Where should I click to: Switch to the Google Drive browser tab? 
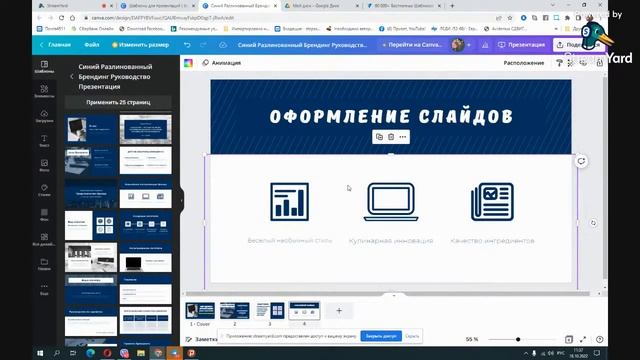coord(322,6)
